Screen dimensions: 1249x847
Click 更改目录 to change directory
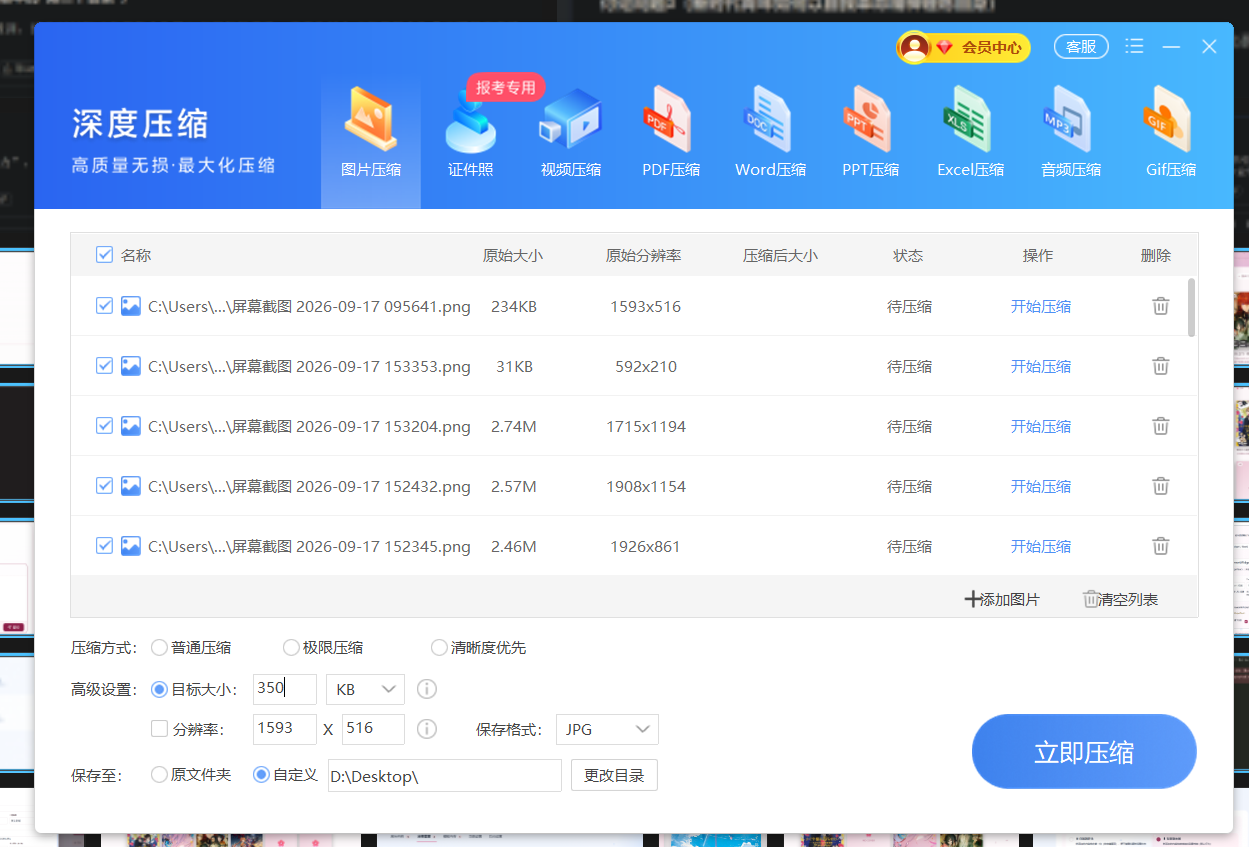pyautogui.click(x=614, y=775)
